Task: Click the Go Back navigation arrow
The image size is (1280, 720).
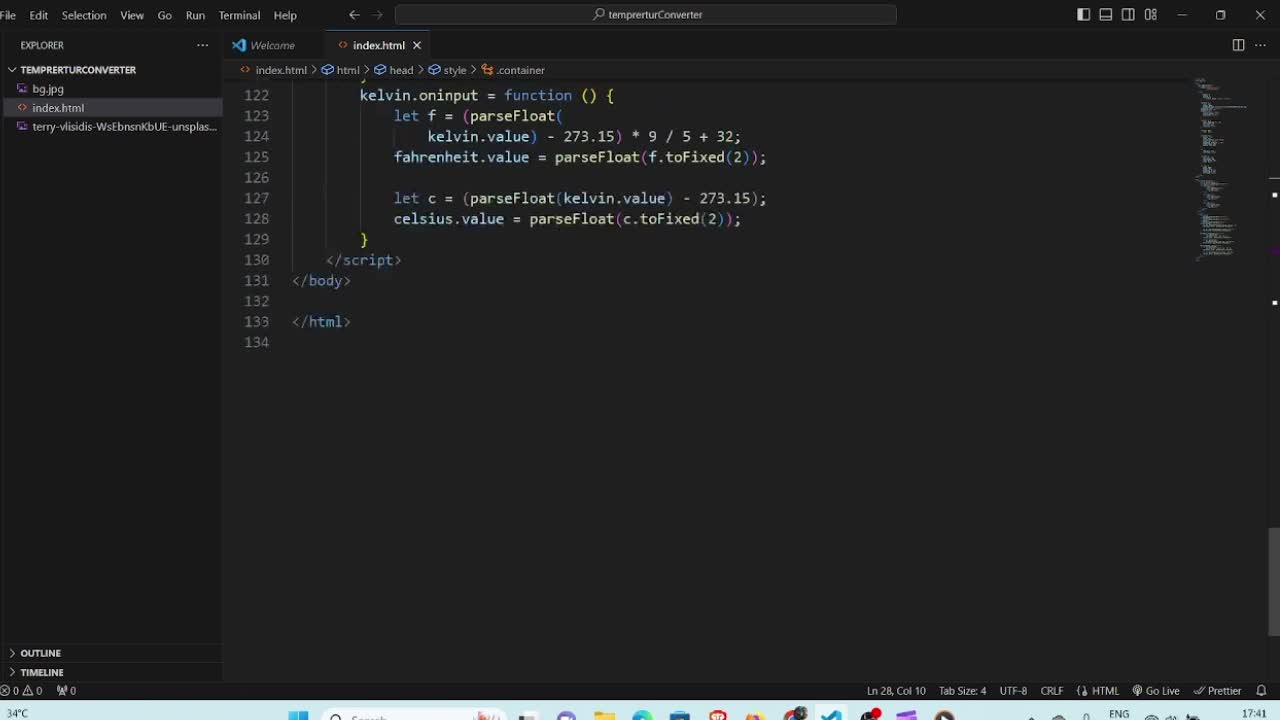Action: pyautogui.click(x=354, y=15)
